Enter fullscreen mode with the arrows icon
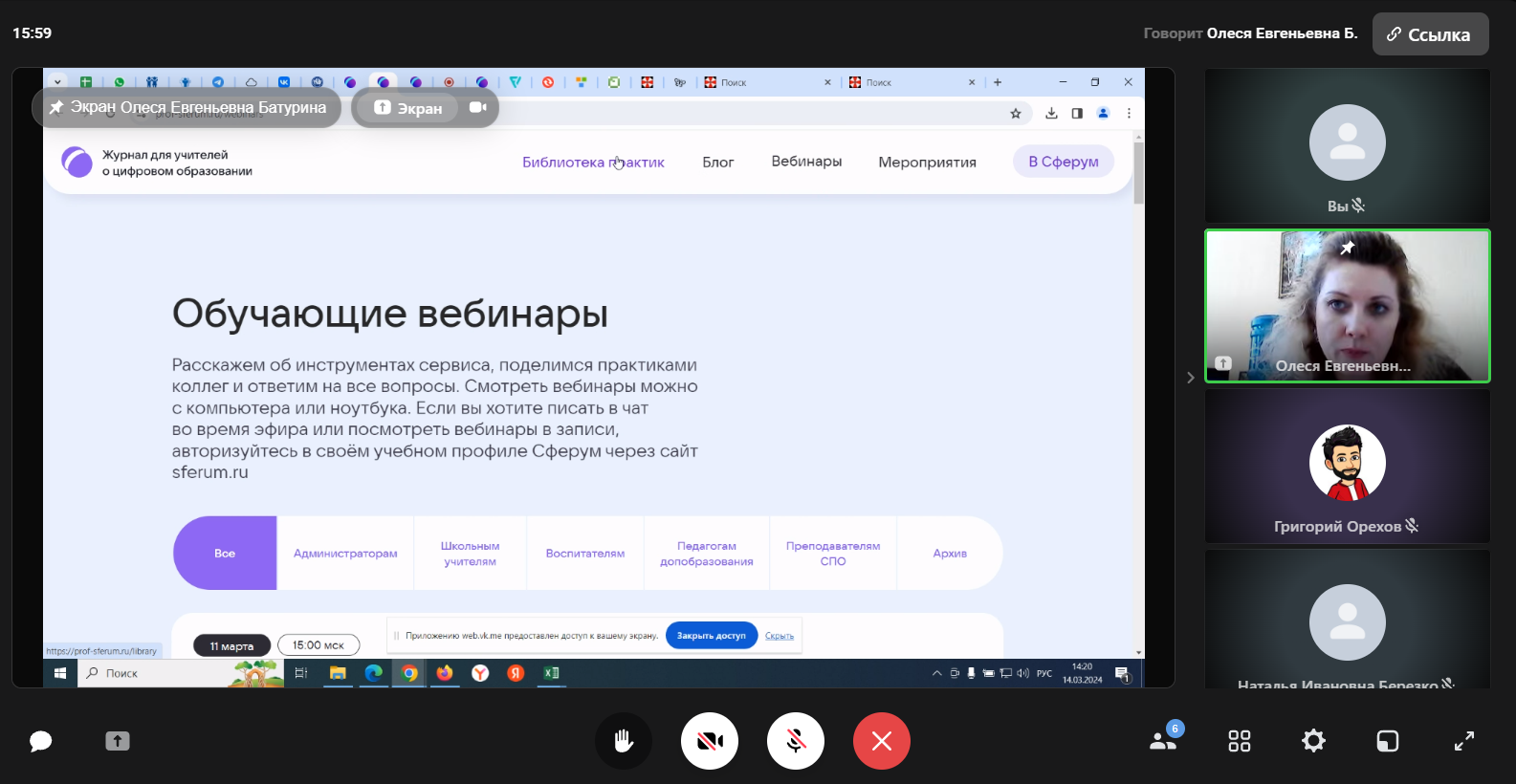Image resolution: width=1516 pixels, height=784 pixels. tap(1464, 741)
